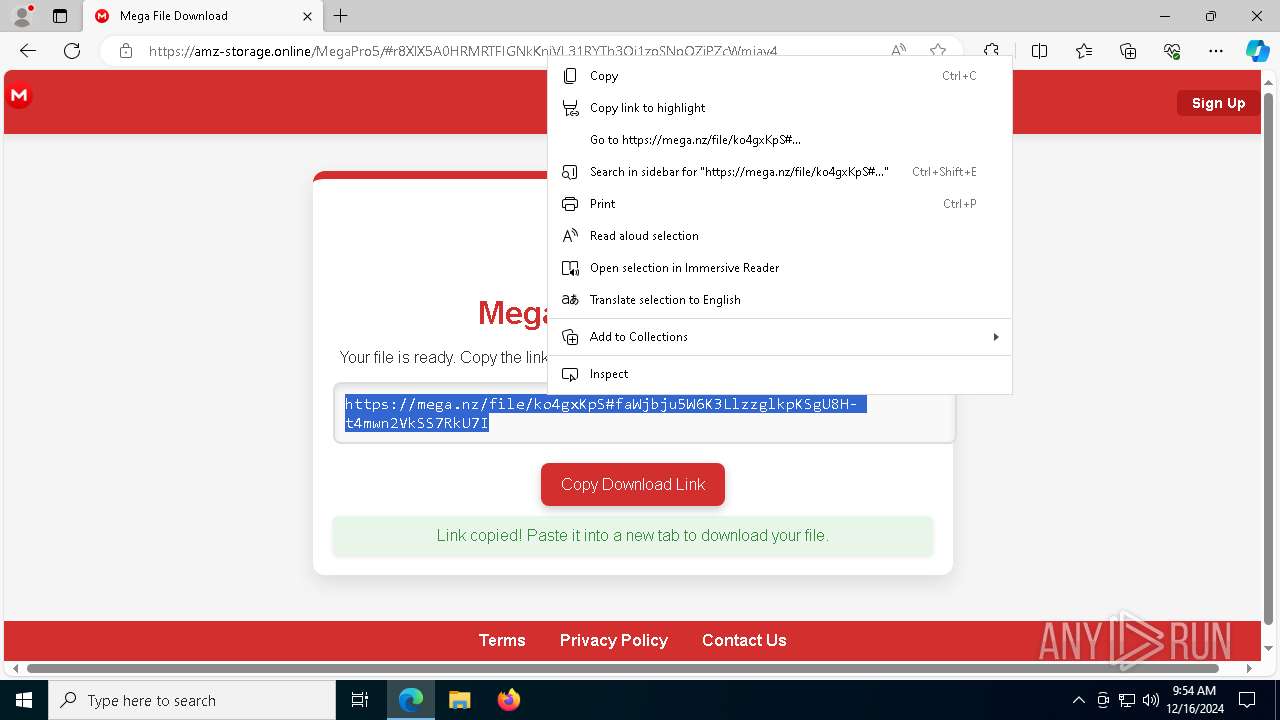Click the volume speaker tray icon
Screen dimensions: 1280x720
(x=1150, y=700)
